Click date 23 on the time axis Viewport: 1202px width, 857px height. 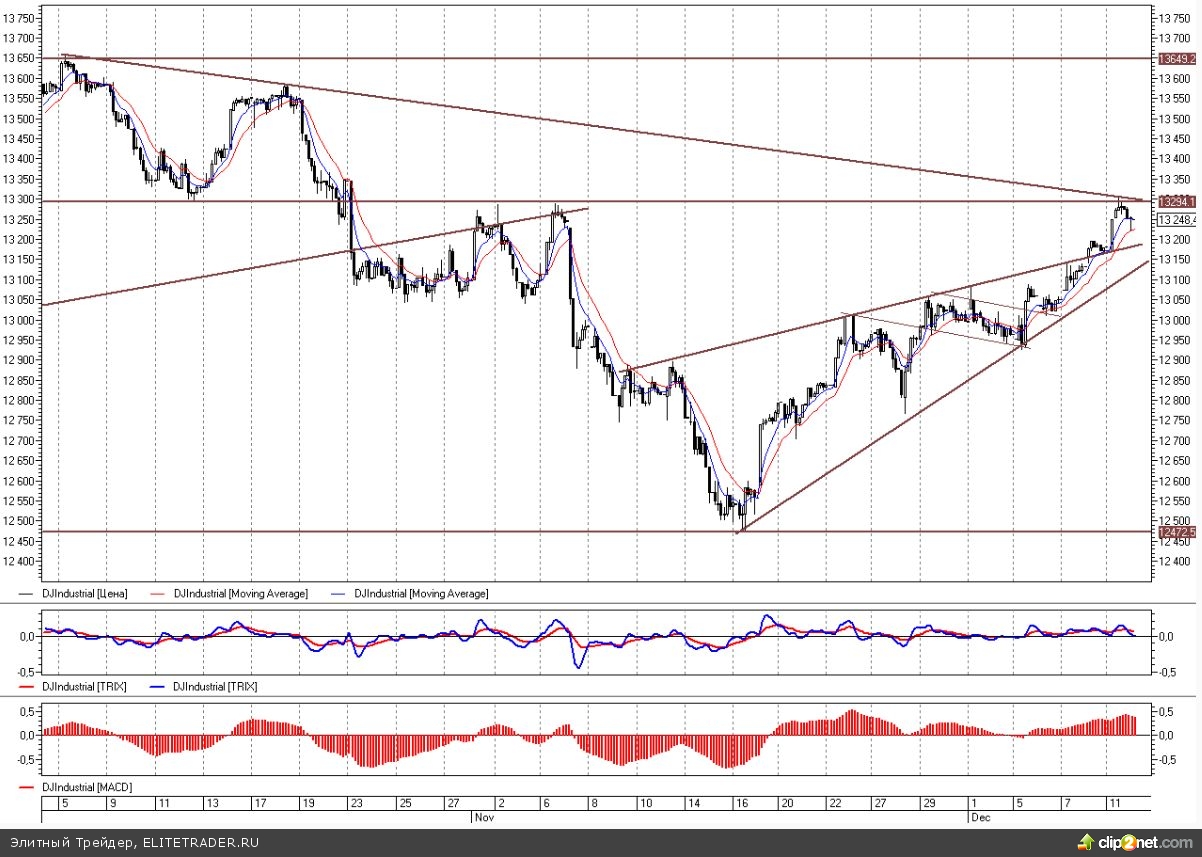tap(357, 803)
